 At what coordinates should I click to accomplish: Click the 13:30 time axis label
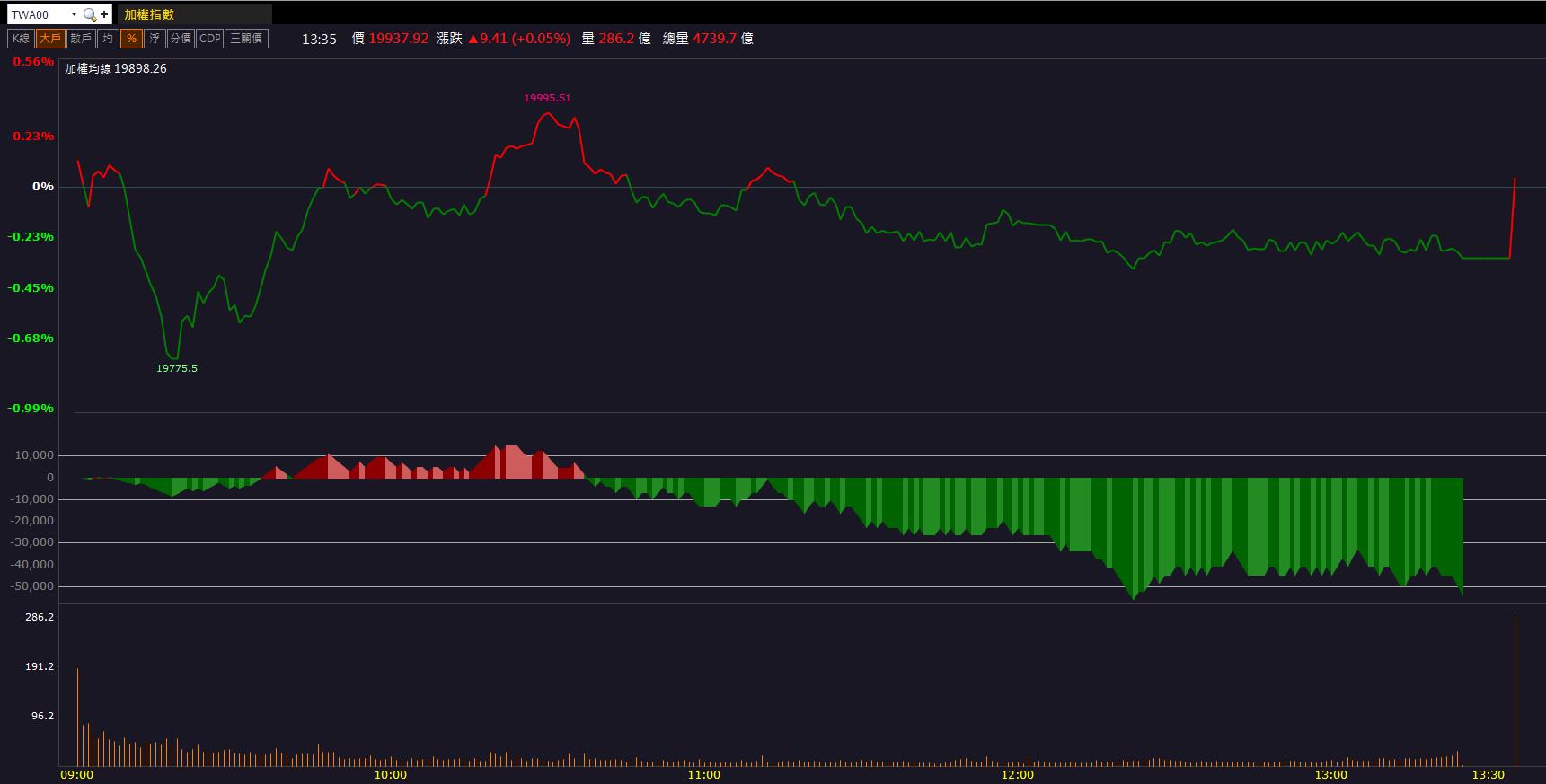pos(1489,775)
